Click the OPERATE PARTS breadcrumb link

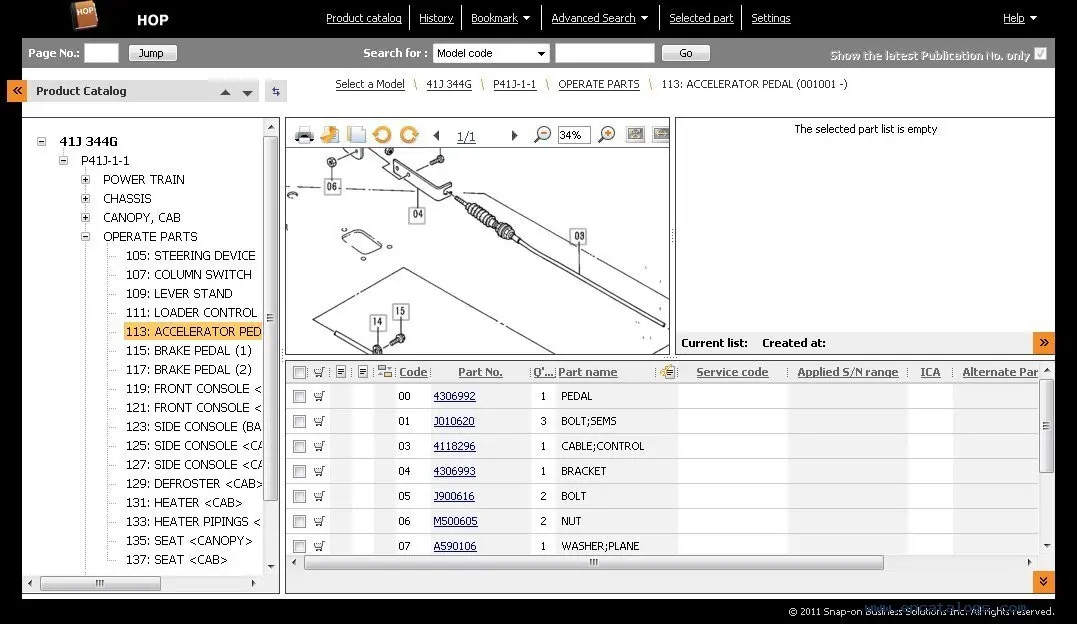598,84
